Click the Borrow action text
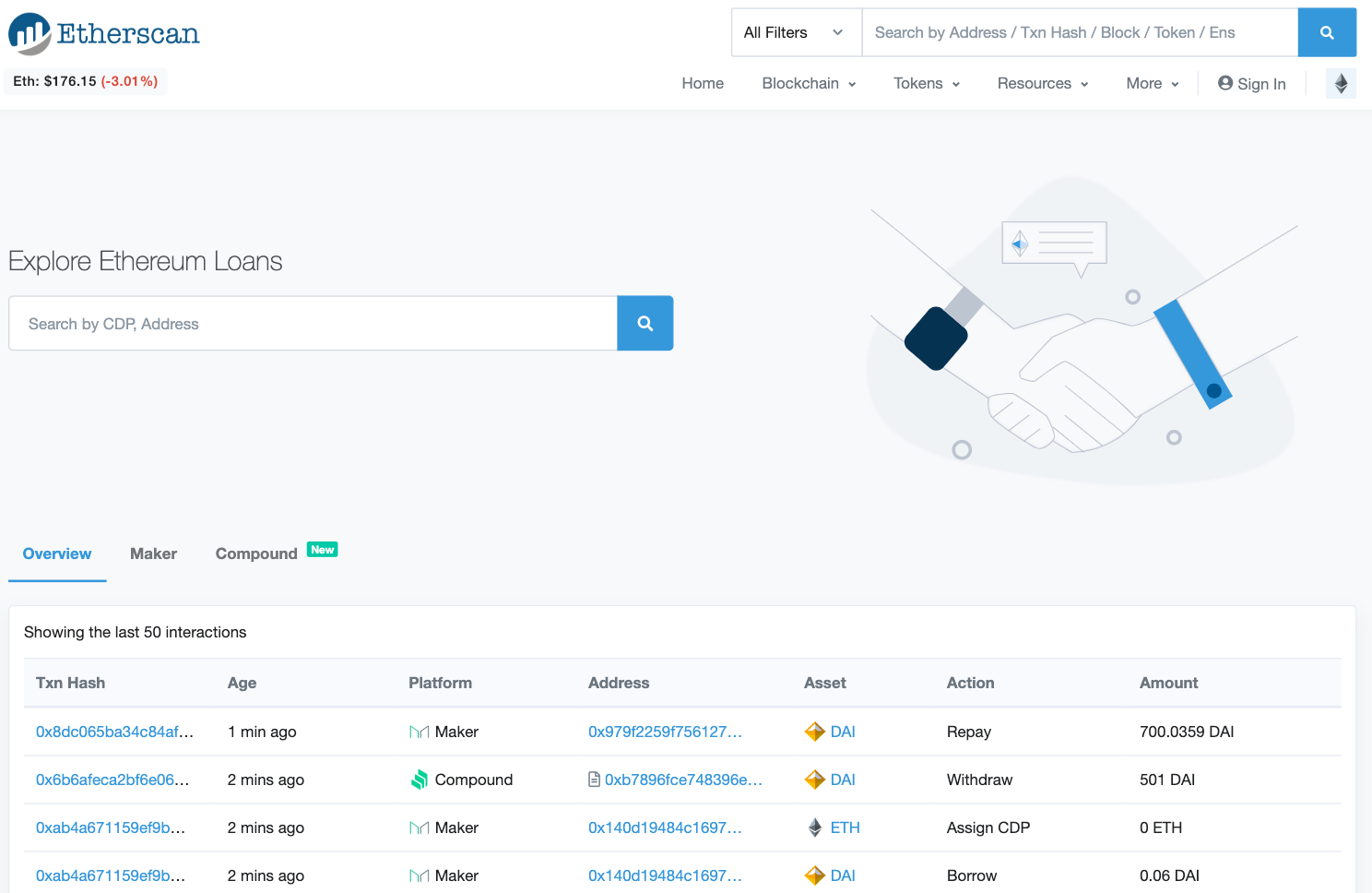 point(972,875)
